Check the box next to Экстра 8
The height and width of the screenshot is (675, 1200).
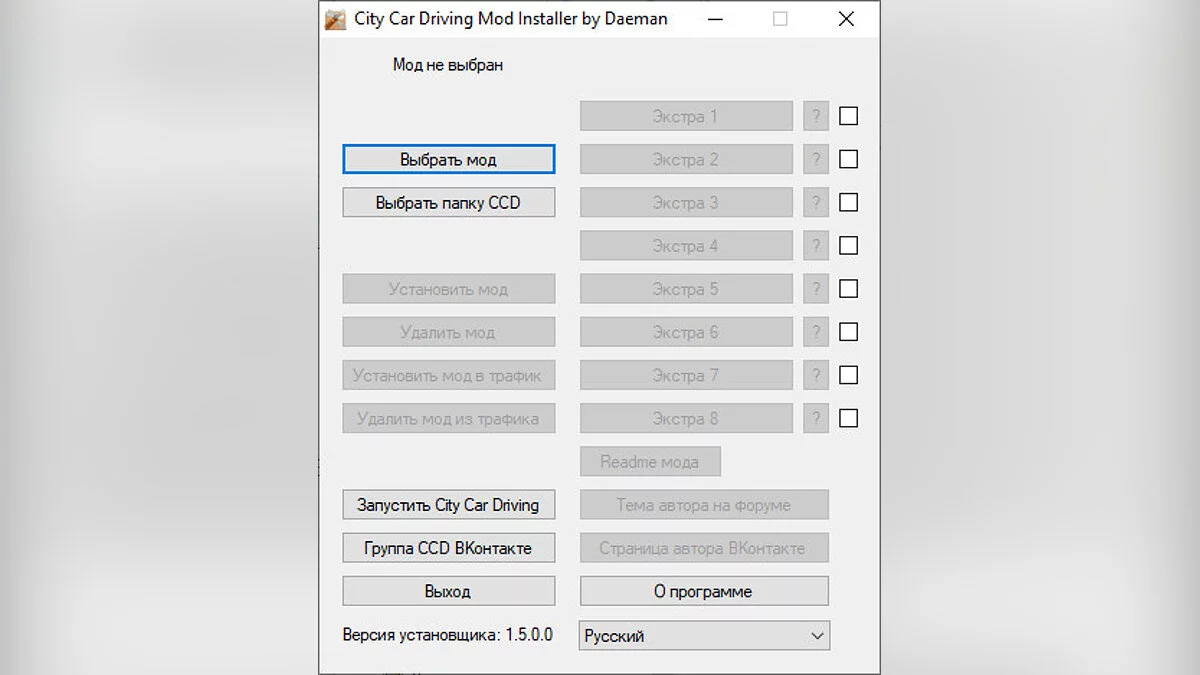(848, 418)
